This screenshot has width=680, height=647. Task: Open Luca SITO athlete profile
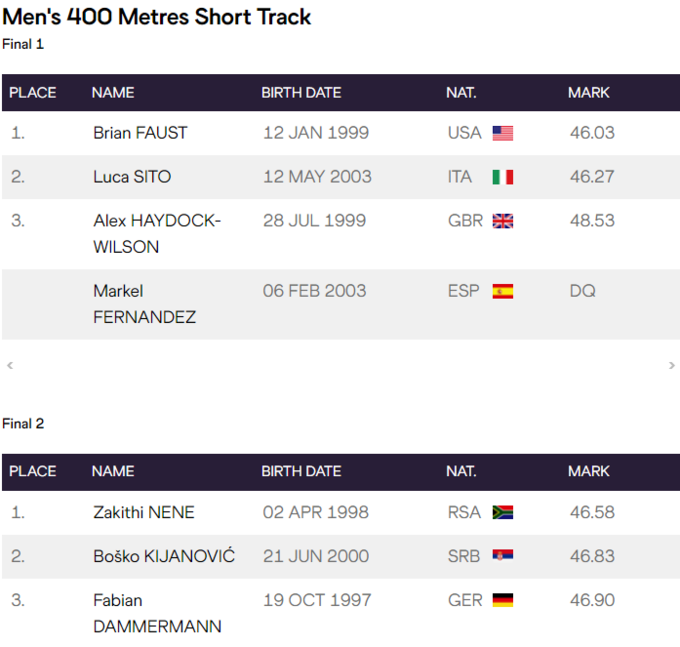132,177
